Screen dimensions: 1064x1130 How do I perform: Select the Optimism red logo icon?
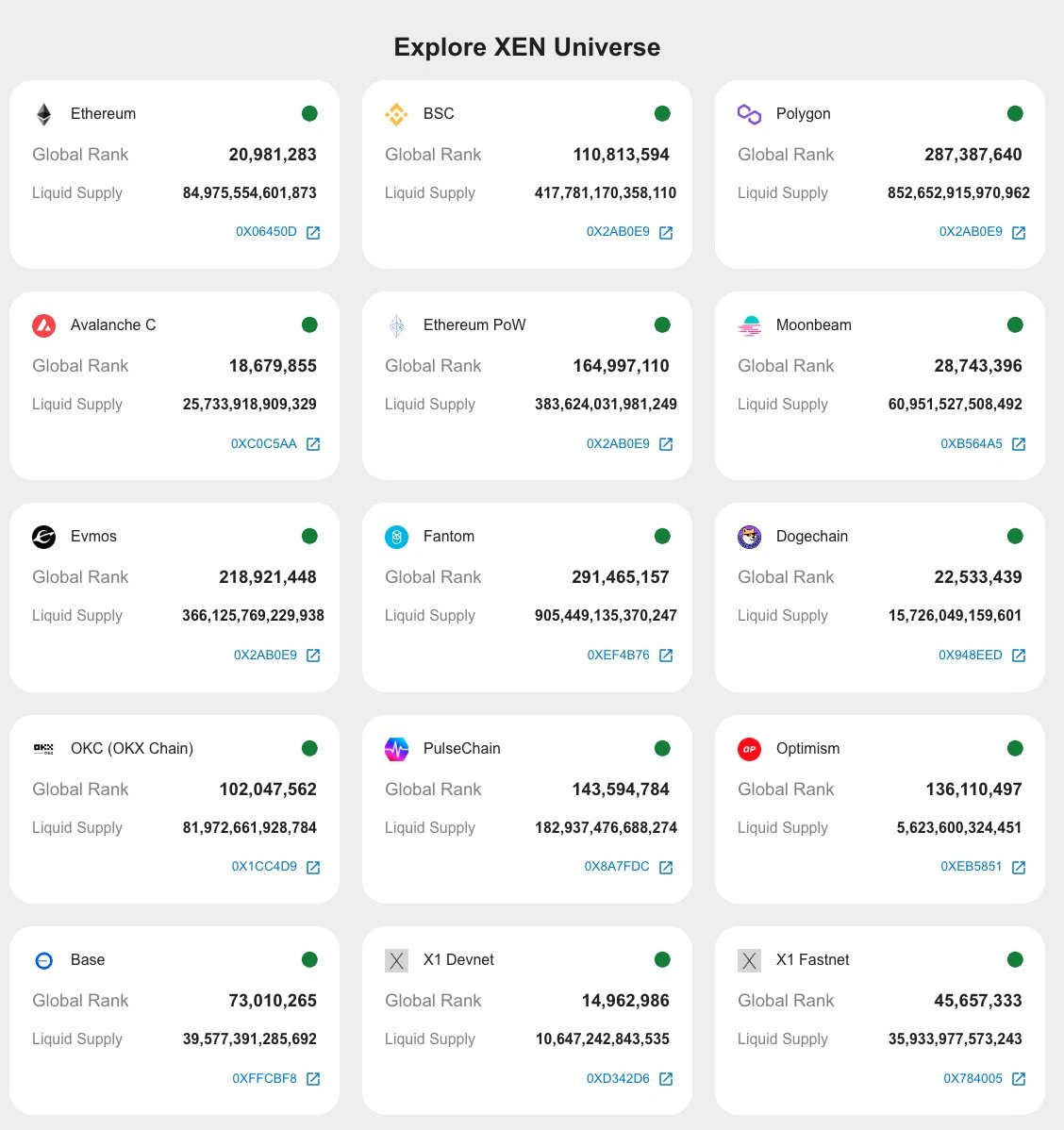(x=749, y=748)
